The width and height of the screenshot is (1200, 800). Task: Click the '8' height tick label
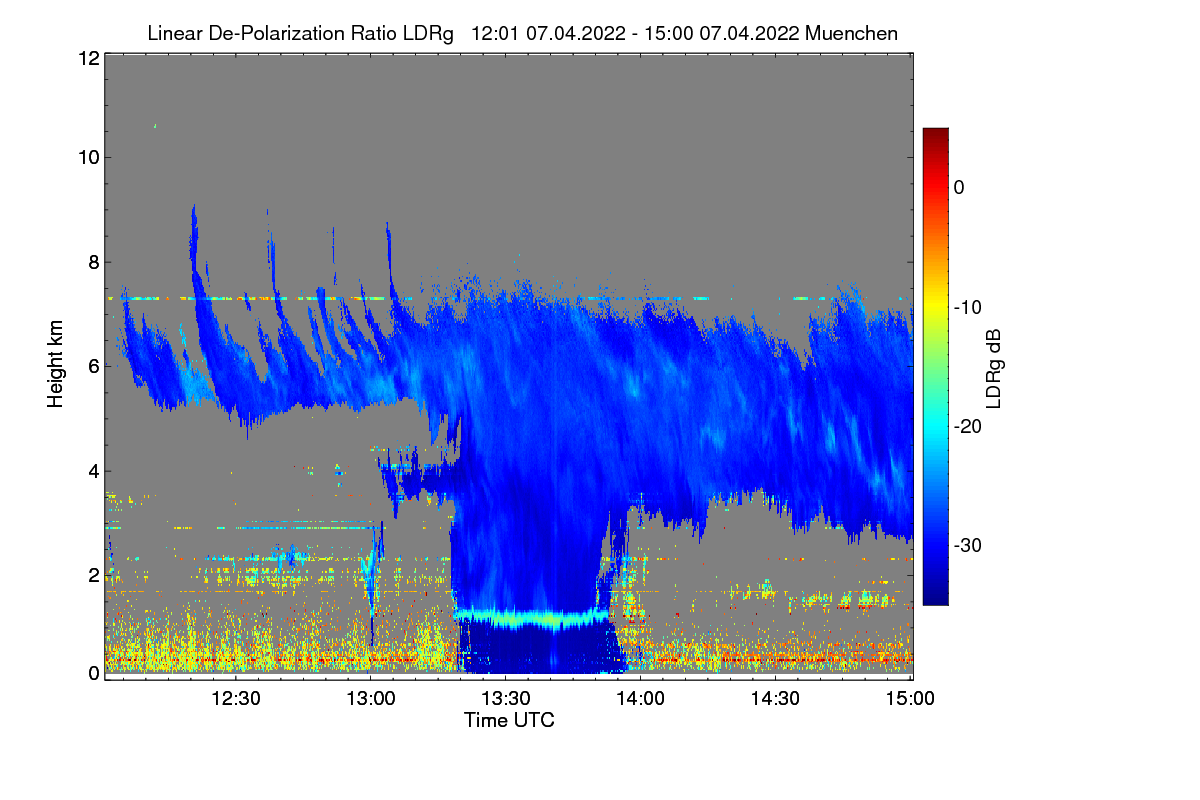click(92, 262)
